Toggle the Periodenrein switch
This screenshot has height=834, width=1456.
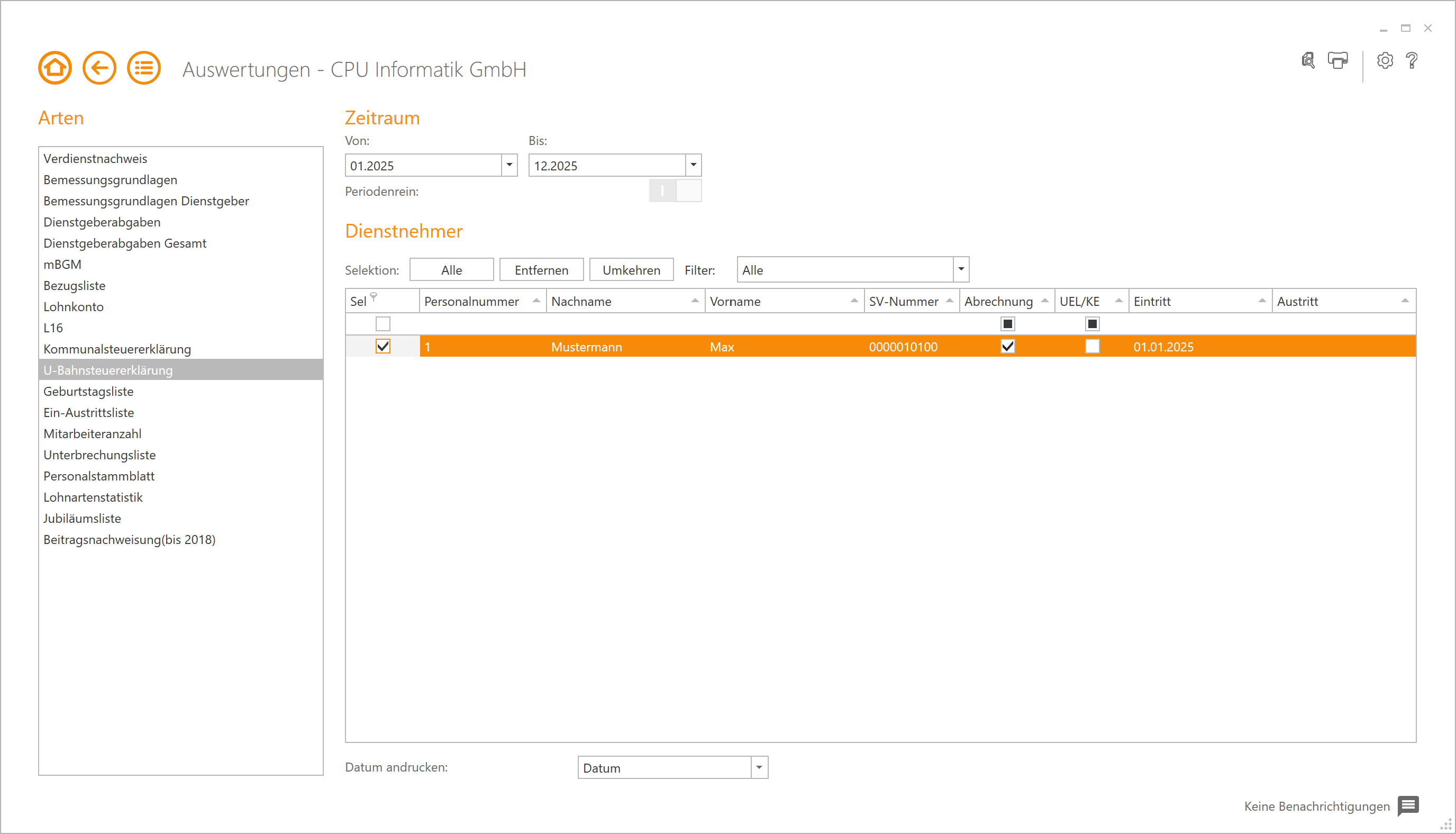click(x=675, y=191)
